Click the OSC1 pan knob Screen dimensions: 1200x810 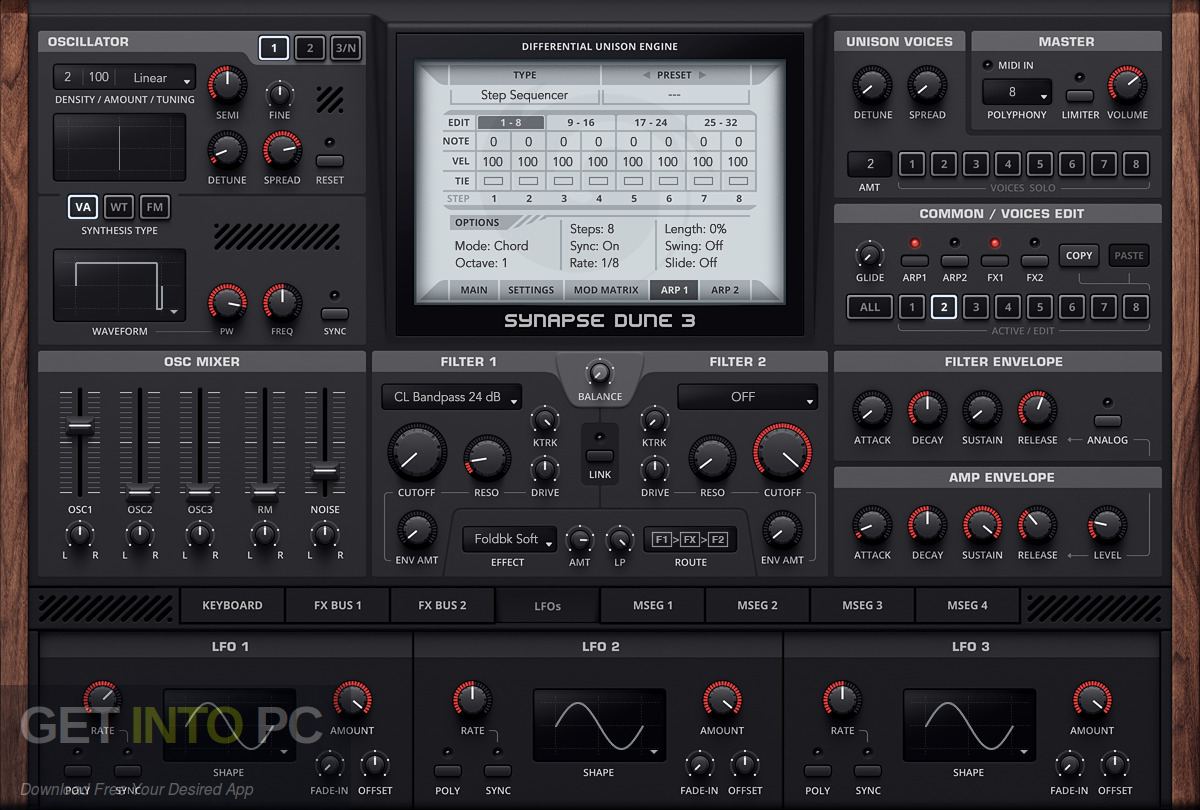pyautogui.click(x=80, y=535)
